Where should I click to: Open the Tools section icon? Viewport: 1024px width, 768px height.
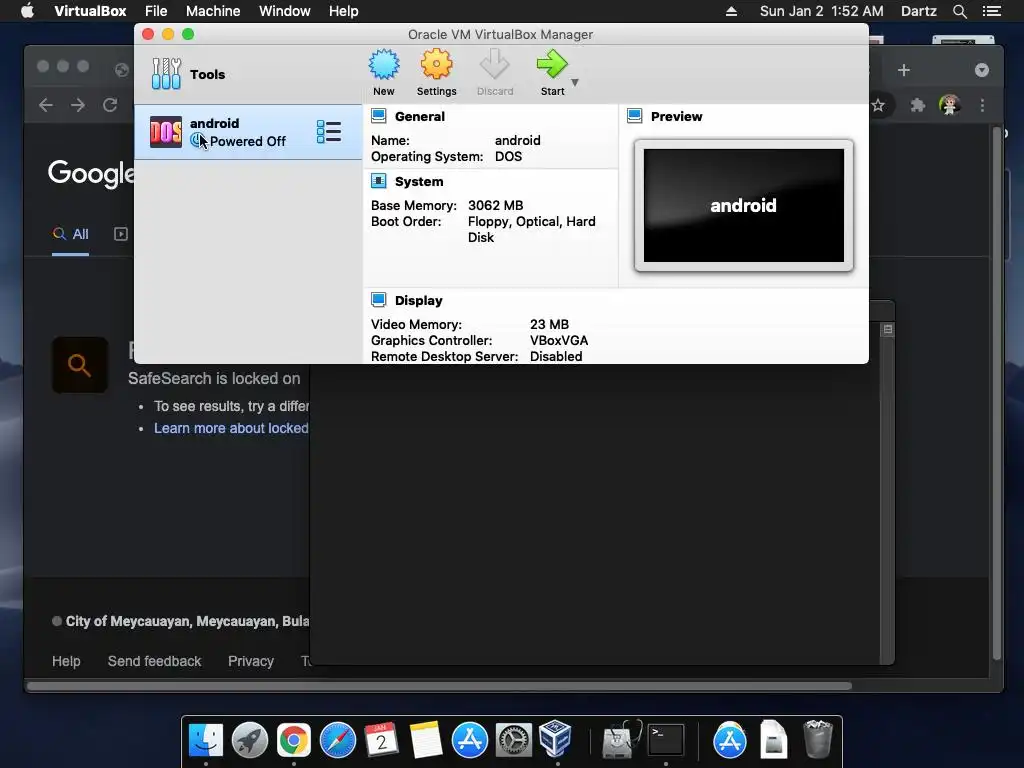pos(166,74)
